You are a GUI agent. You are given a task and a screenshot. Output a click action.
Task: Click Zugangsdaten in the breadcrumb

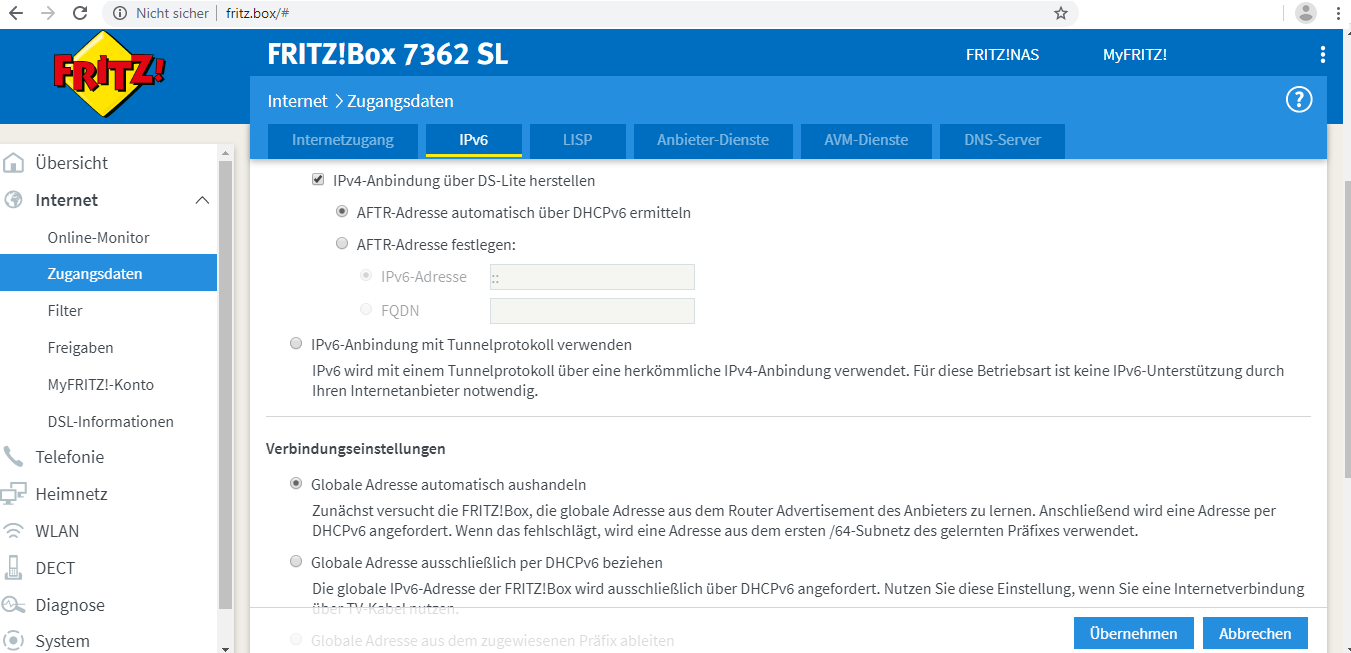pos(400,101)
